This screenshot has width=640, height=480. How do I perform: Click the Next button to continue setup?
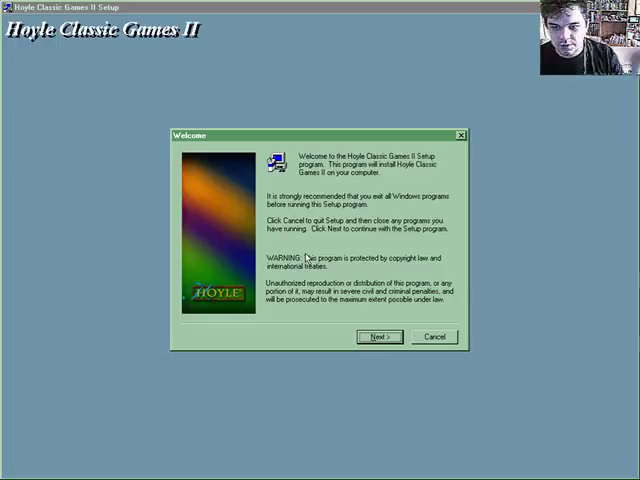380,337
